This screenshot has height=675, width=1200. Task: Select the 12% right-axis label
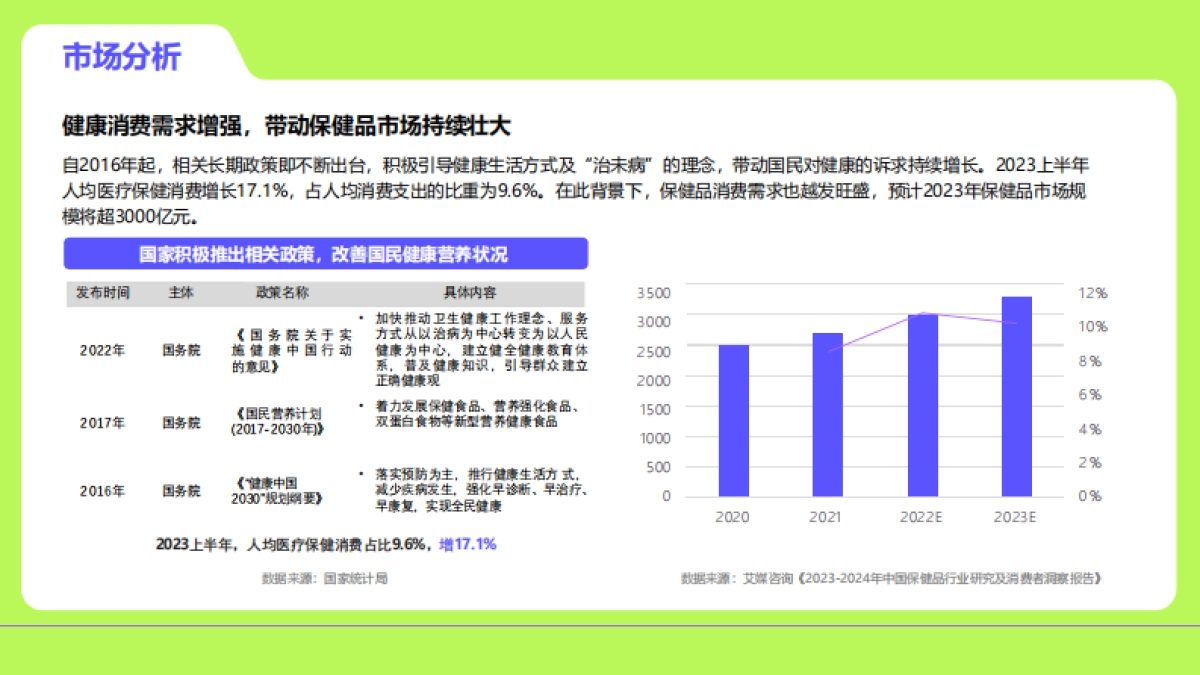tap(1094, 292)
